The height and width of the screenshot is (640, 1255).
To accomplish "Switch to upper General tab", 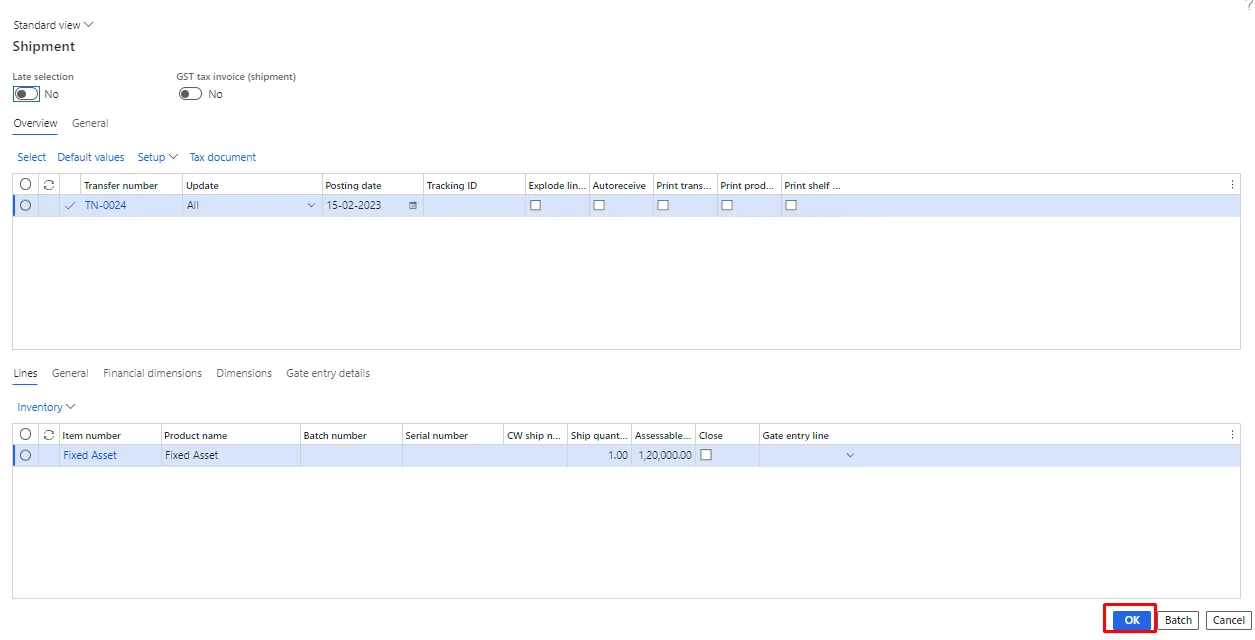I will coord(90,123).
